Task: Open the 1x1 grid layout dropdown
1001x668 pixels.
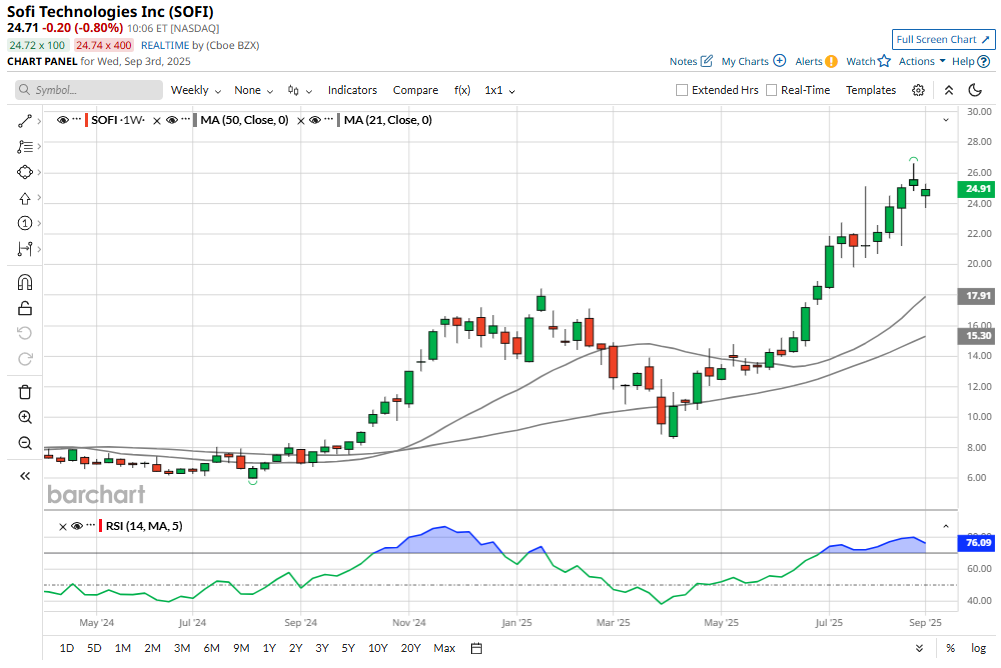Action: click(x=500, y=90)
